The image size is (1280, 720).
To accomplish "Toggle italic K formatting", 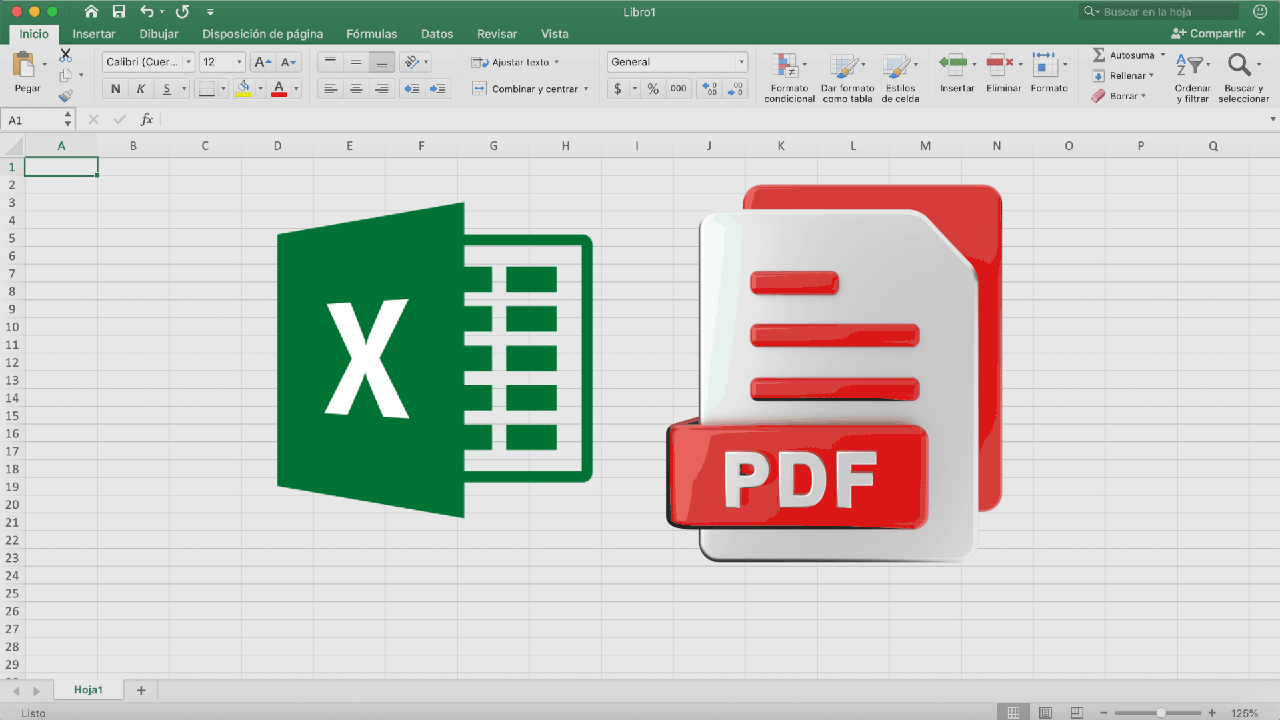I will [141, 89].
